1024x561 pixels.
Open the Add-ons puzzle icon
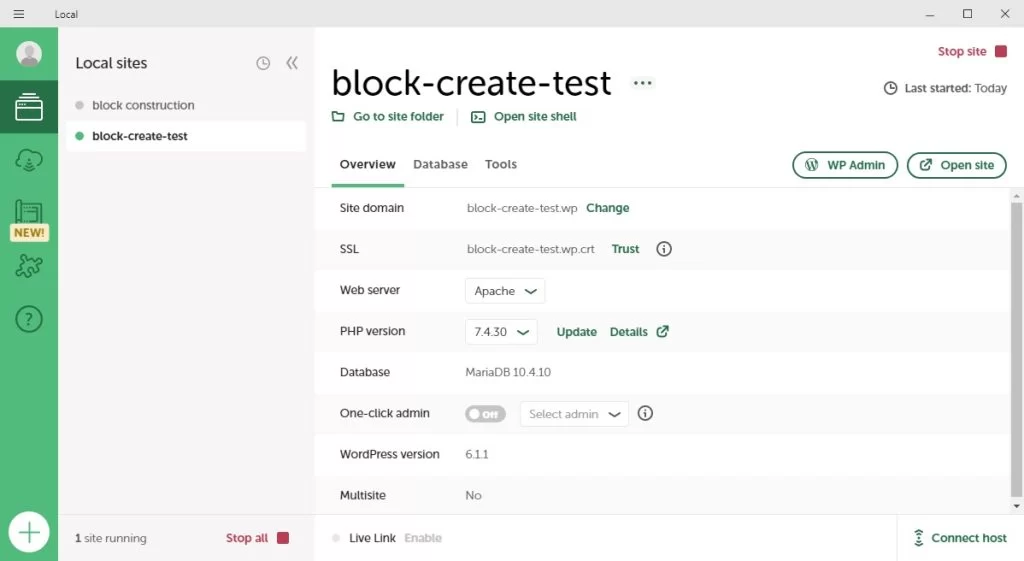pos(29,266)
